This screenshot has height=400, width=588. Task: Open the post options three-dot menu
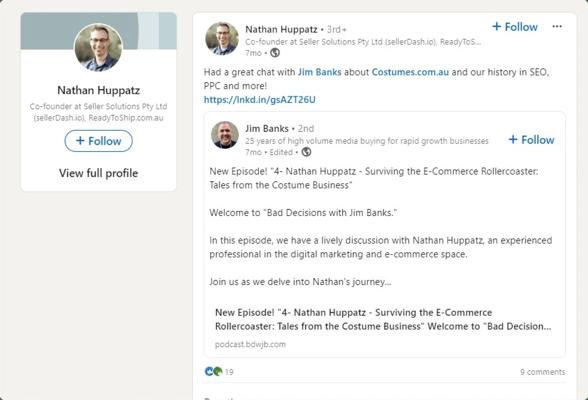[x=557, y=26]
